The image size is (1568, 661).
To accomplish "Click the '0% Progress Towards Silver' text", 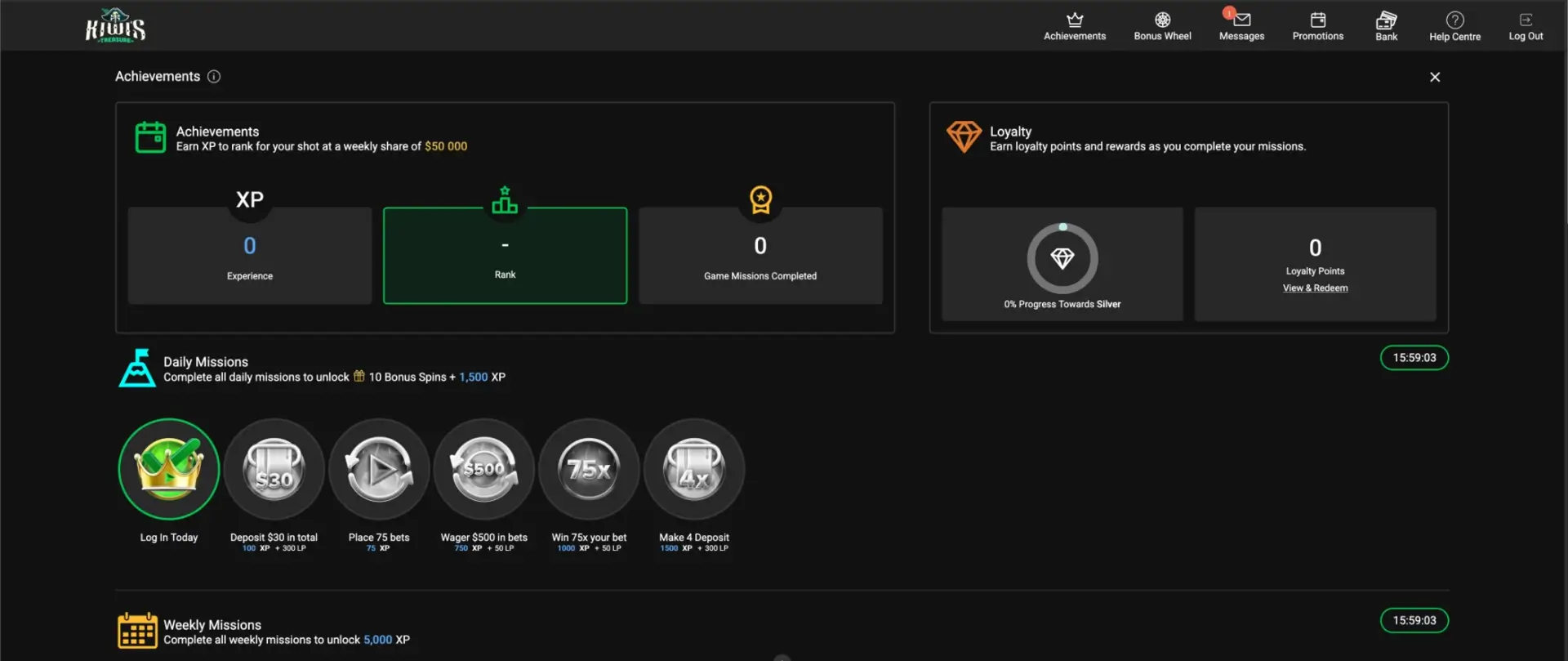I will (1062, 304).
